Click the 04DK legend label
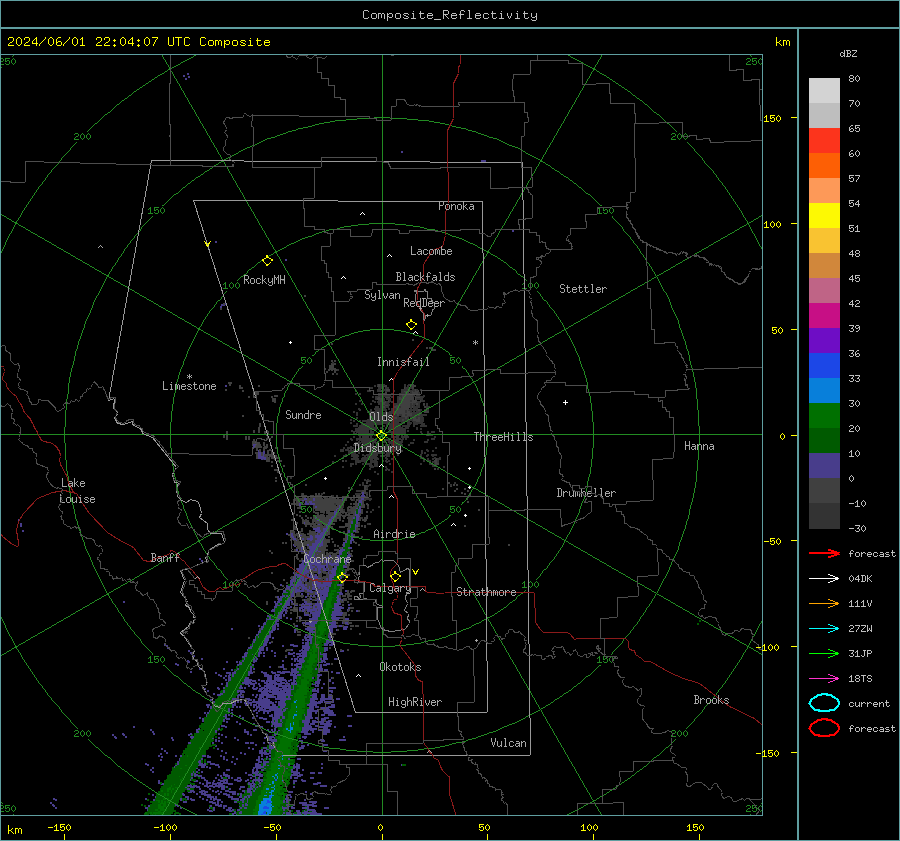Viewport: 900px width, 841px height. pos(860,579)
